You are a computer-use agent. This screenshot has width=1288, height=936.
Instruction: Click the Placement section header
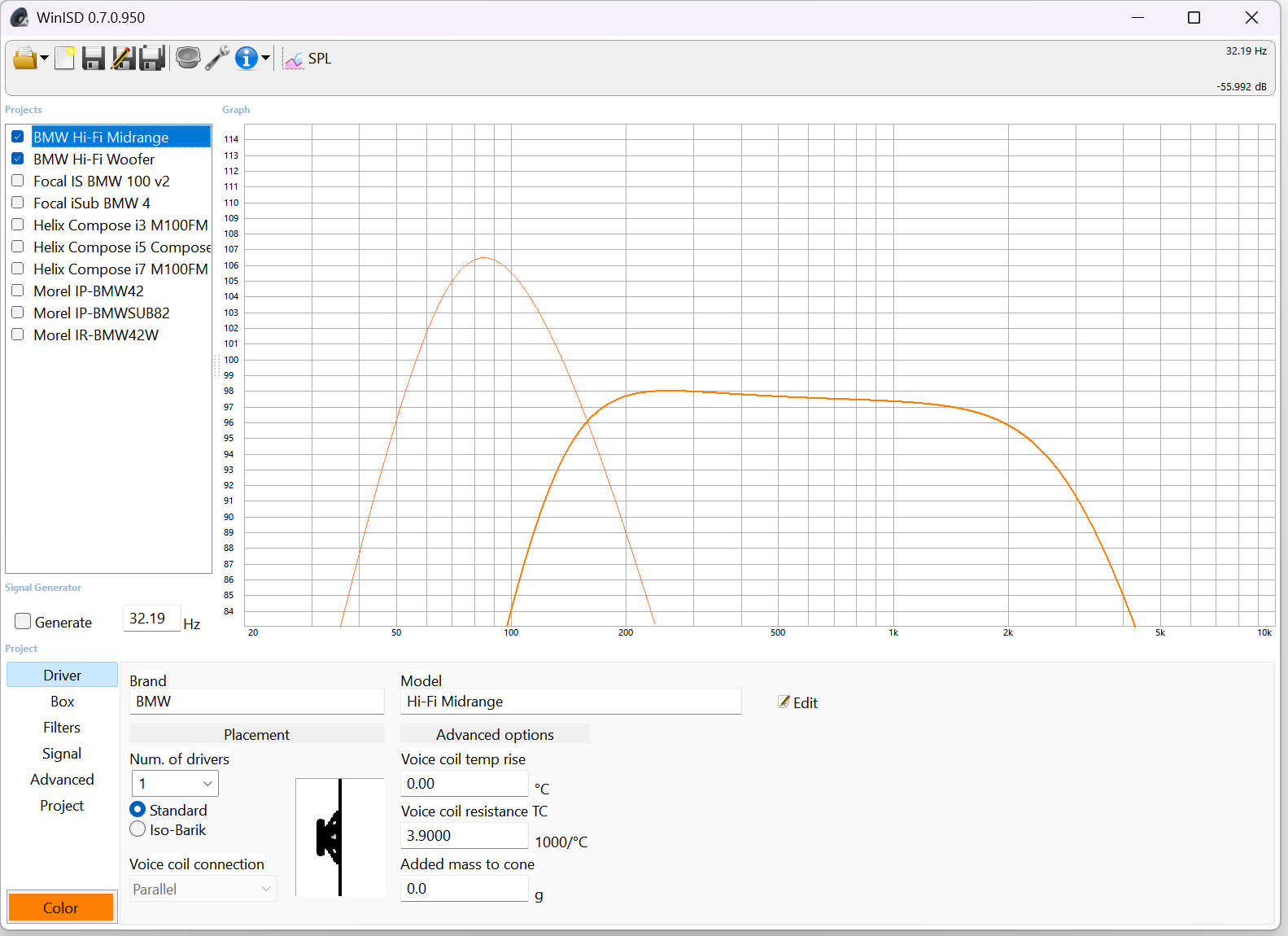click(256, 734)
